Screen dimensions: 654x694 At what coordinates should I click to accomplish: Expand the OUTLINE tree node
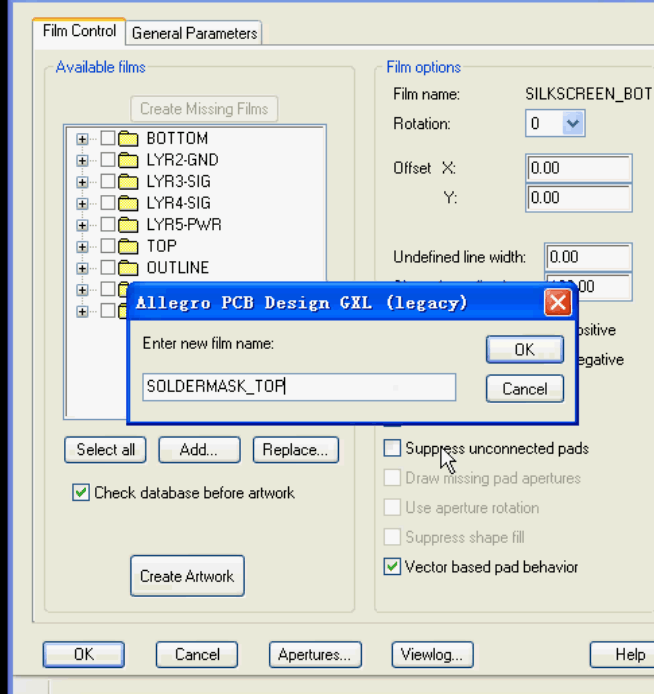click(82, 268)
